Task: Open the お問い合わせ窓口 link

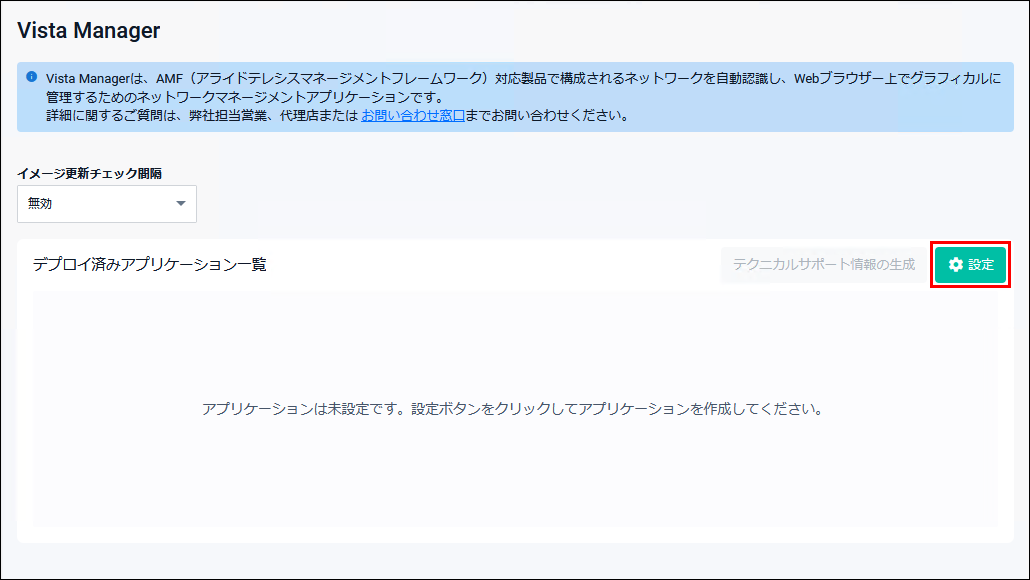Action: [413, 116]
